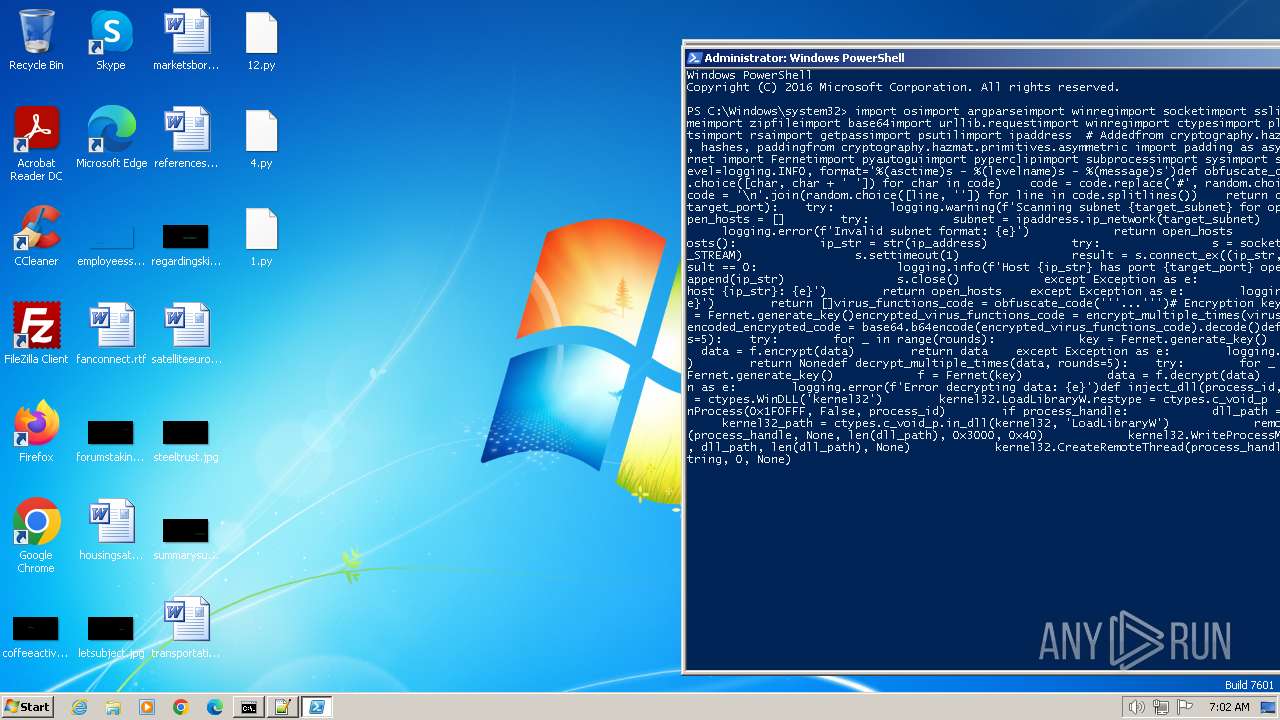Screen dimensions: 1280x720
Task: Select the housingsat Word document icon
Action: point(111,530)
